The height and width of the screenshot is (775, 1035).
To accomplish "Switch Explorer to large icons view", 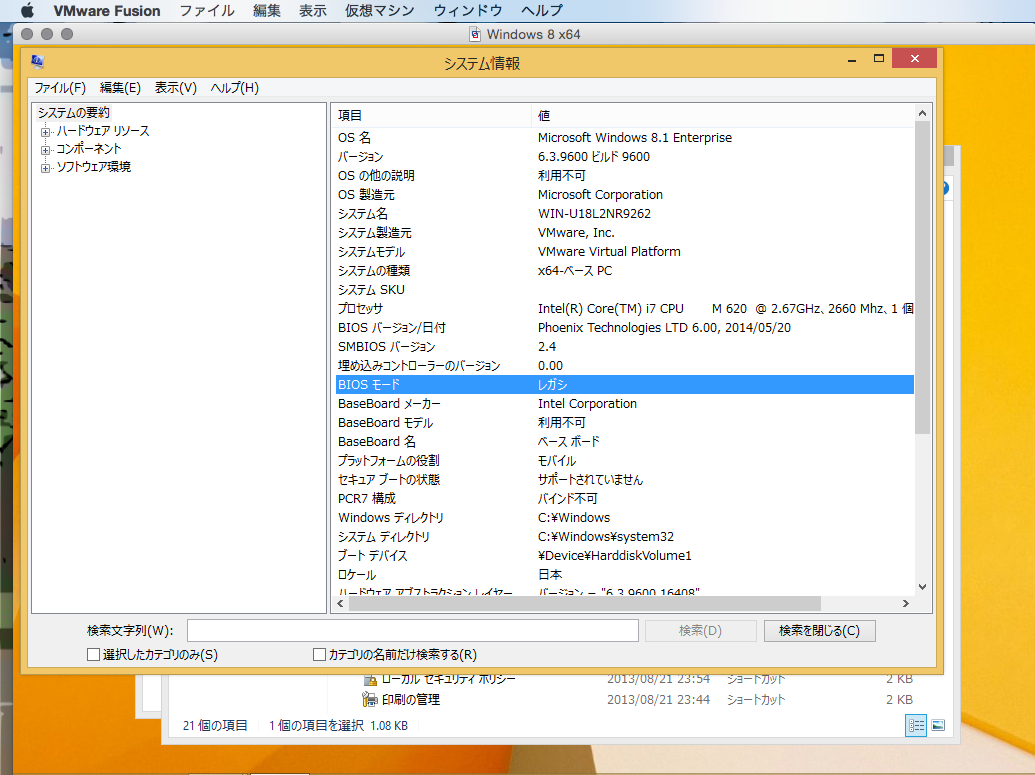I will [938, 725].
